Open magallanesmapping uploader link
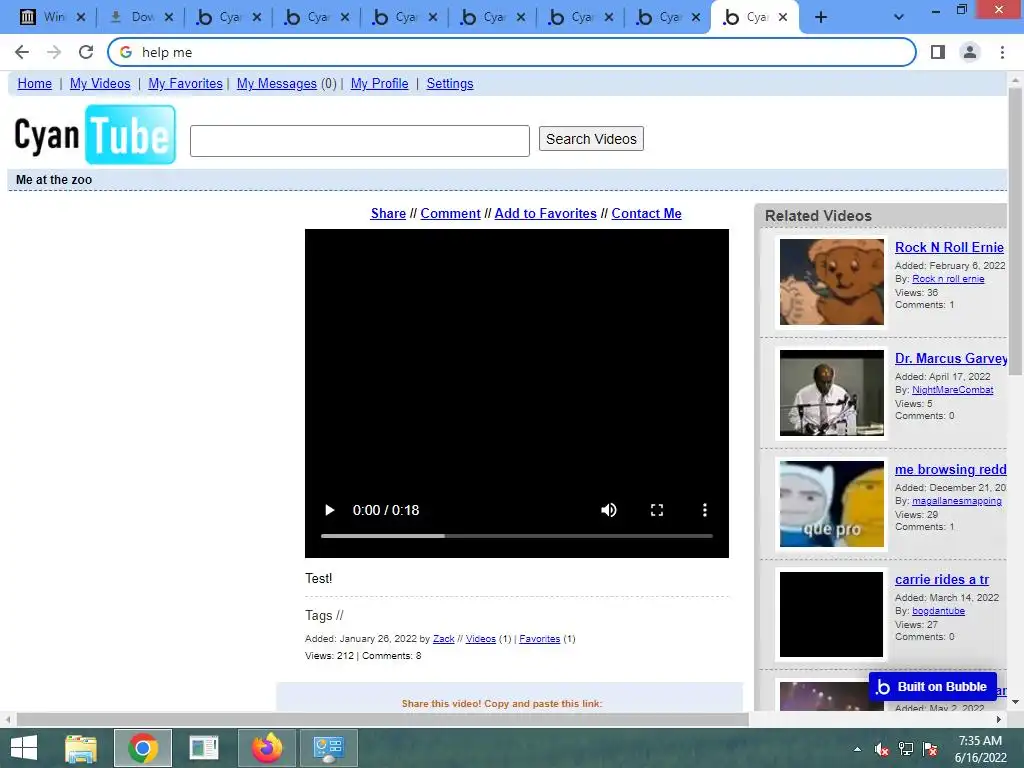This screenshot has width=1024, height=768. [957, 501]
